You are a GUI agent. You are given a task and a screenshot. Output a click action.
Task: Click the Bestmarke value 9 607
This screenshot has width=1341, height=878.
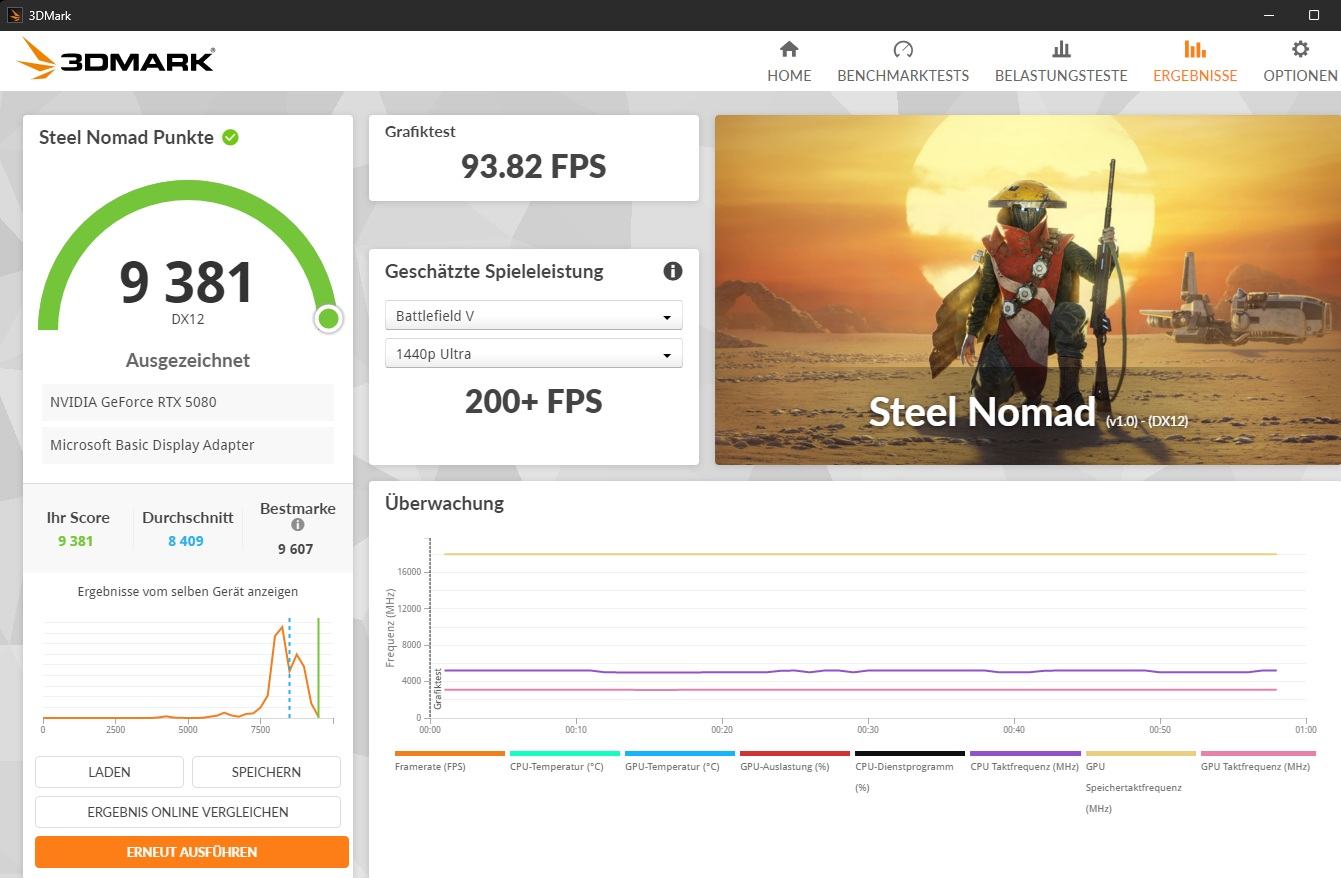click(x=296, y=549)
